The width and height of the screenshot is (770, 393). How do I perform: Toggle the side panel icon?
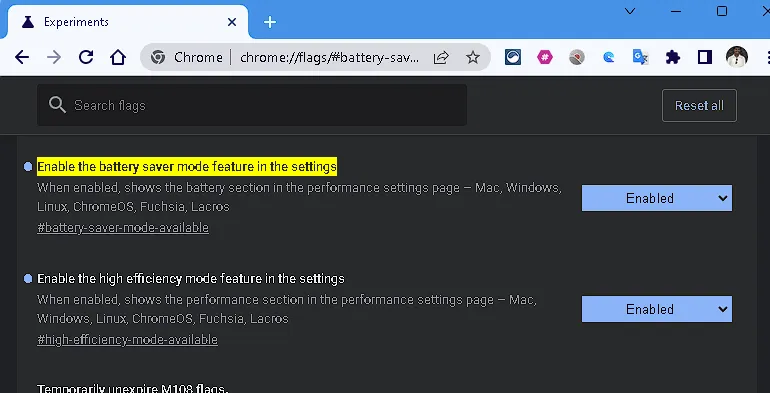point(705,57)
